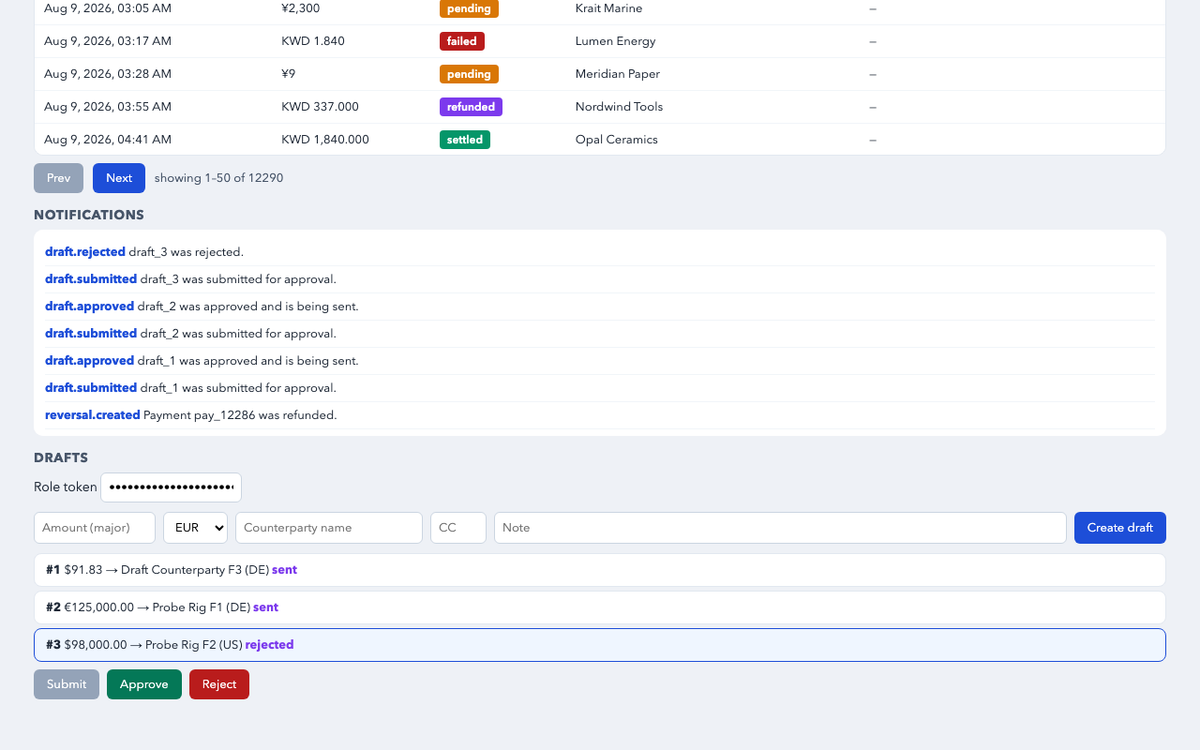Screen dimensions: 1200x750
Task: Click Nordwind Tools counterparty cell
Action: tap(619, 107)
